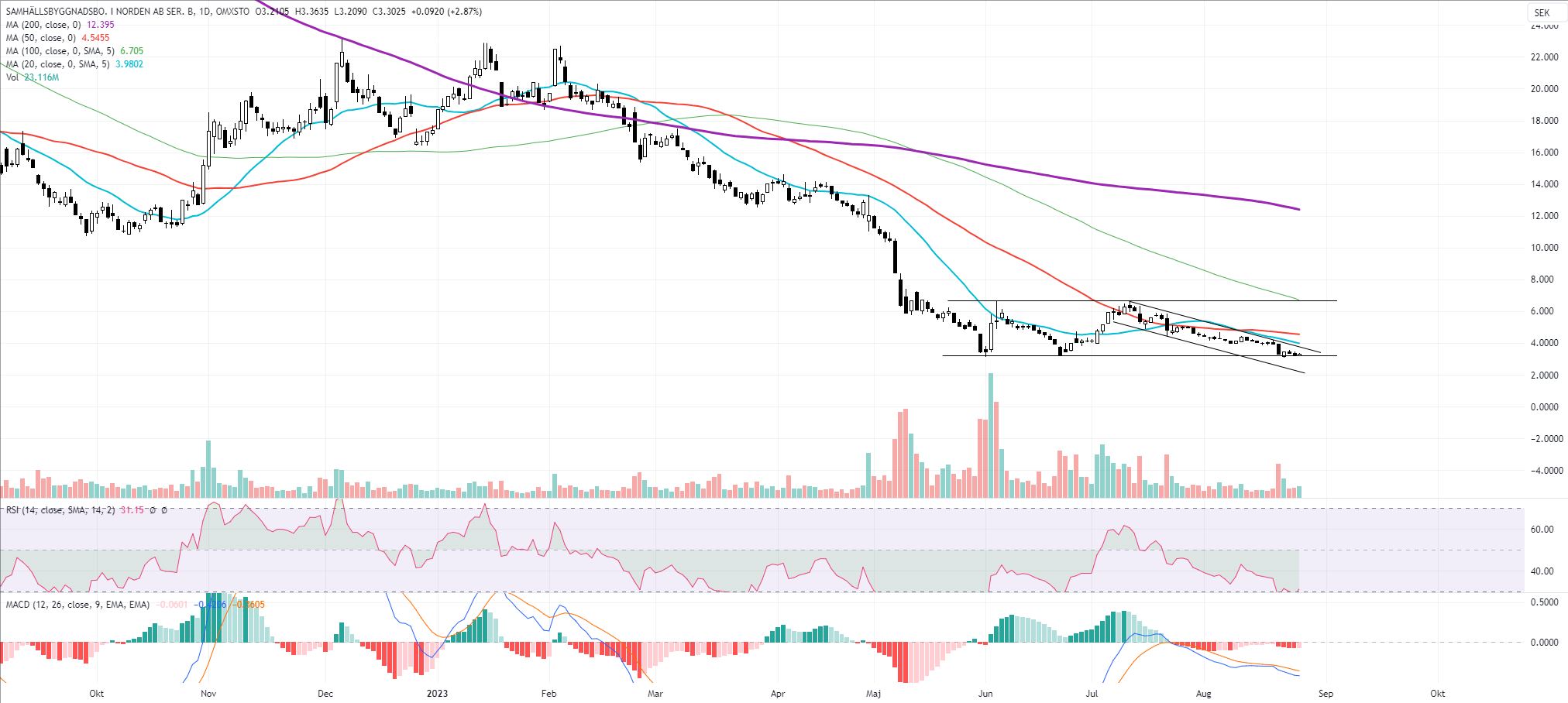This screenshot has height=703, width=1568.
Task: Click the 0.5000 label on MACD scale
Action: click(1544, 602)
